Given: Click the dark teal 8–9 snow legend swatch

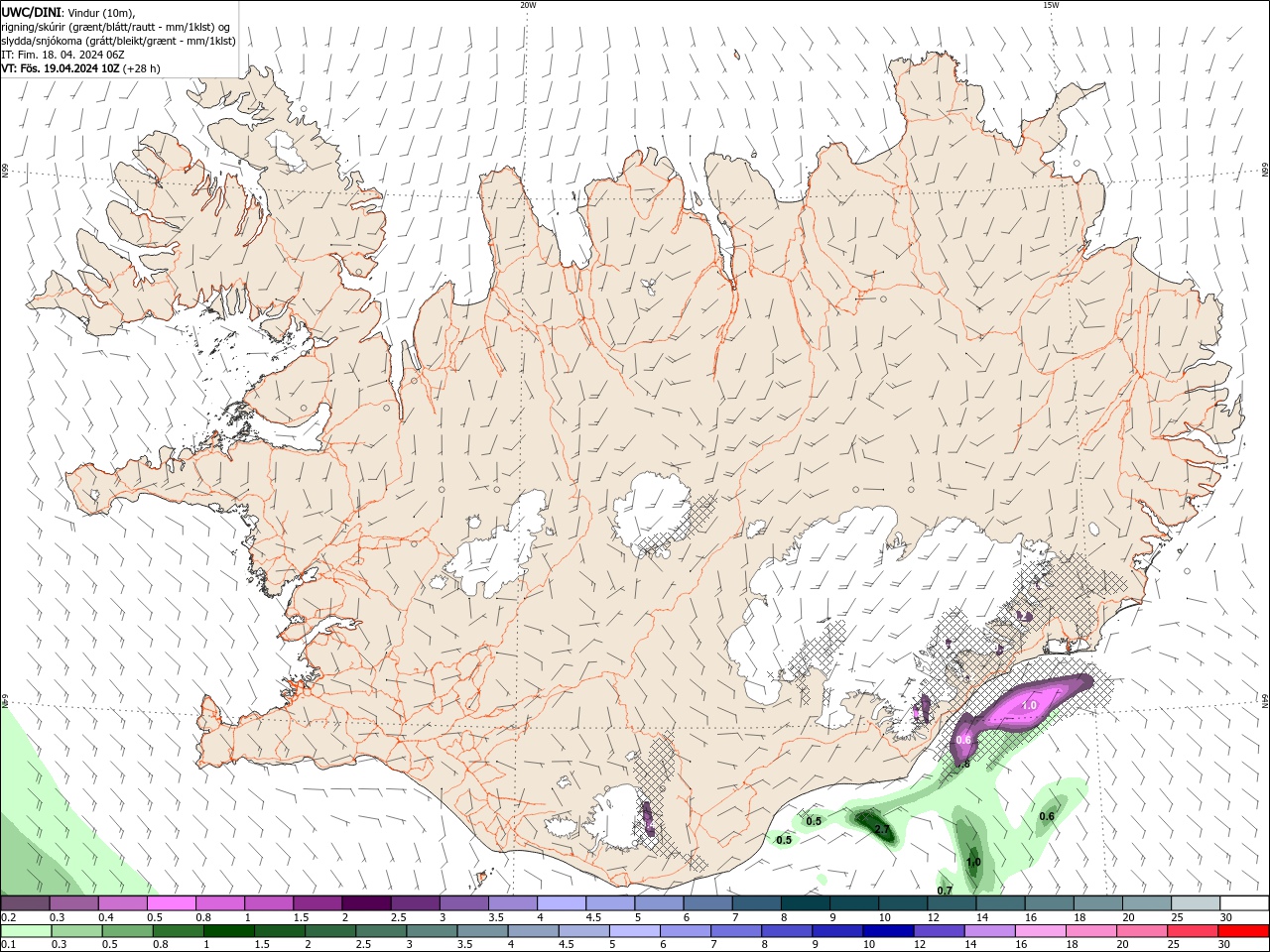Looking at the screenshot, I should [x=805, y=903].
